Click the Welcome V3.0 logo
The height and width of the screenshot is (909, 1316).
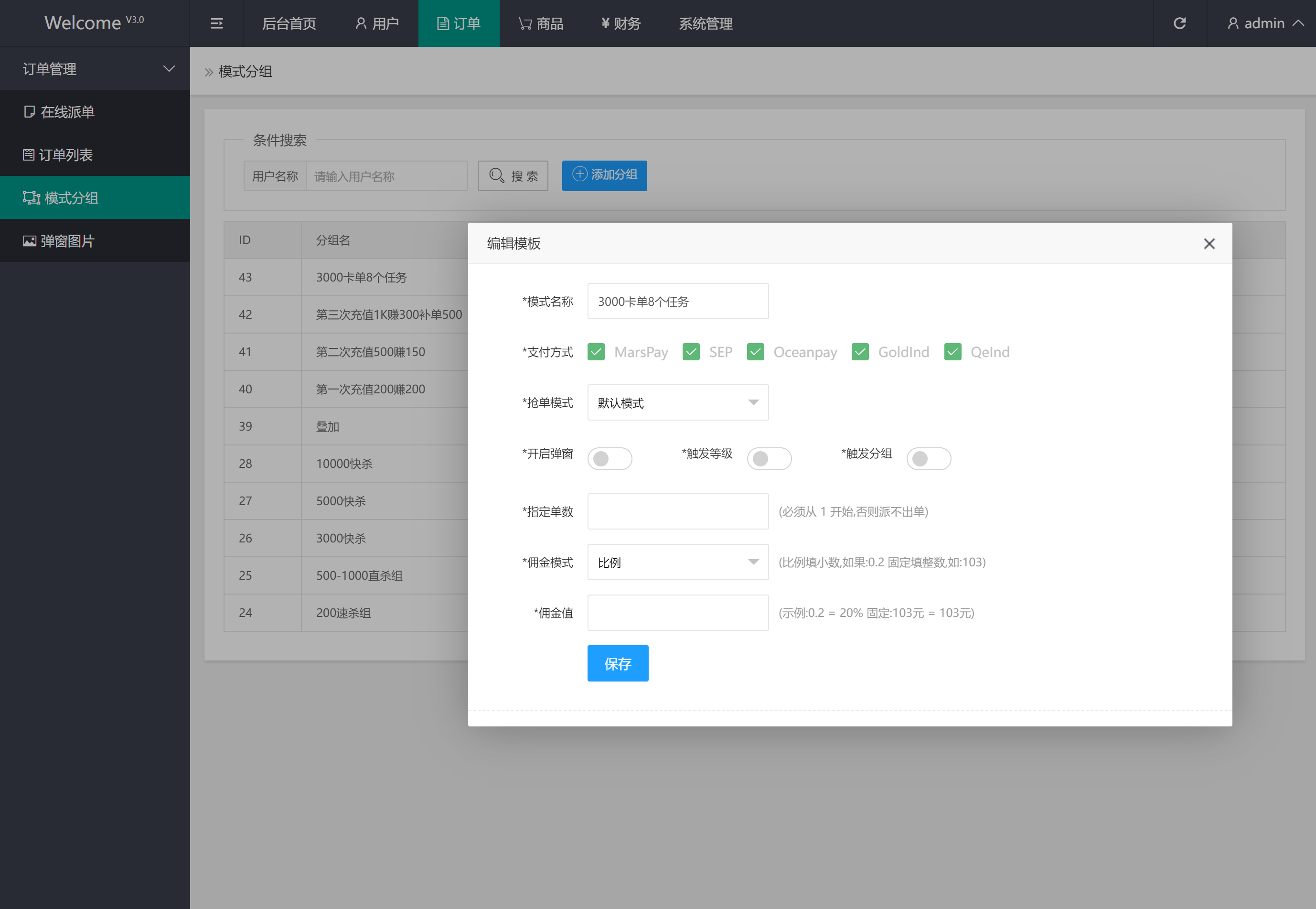94,23
